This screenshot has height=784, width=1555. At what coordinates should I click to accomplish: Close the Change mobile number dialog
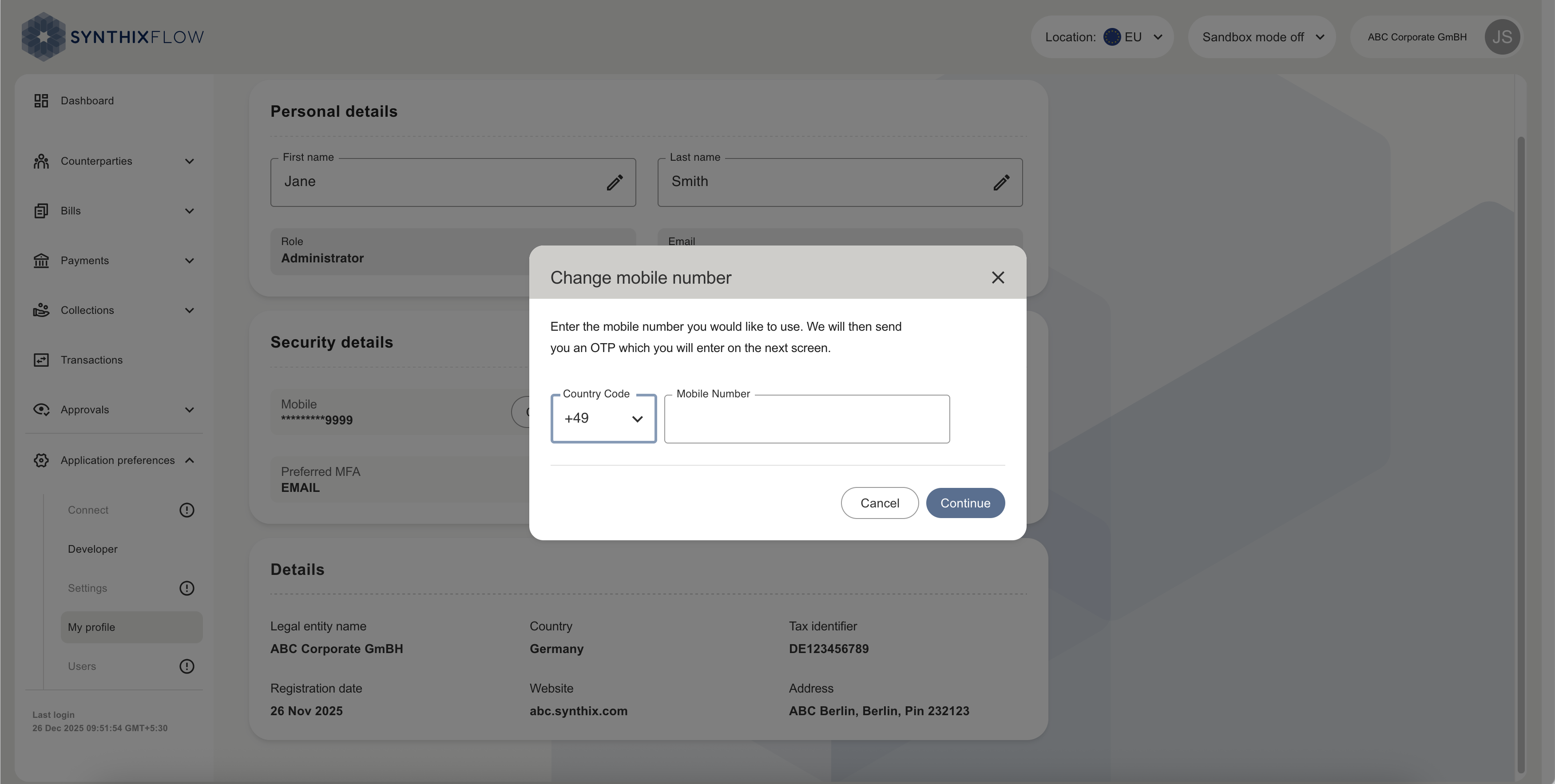coord(998,277)
